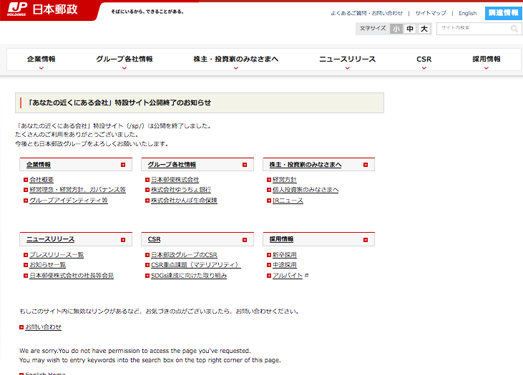This screenshot has width=523, height=375.
Task: Open the 日本郵政グループのCSR link
Action: [184, 255]
